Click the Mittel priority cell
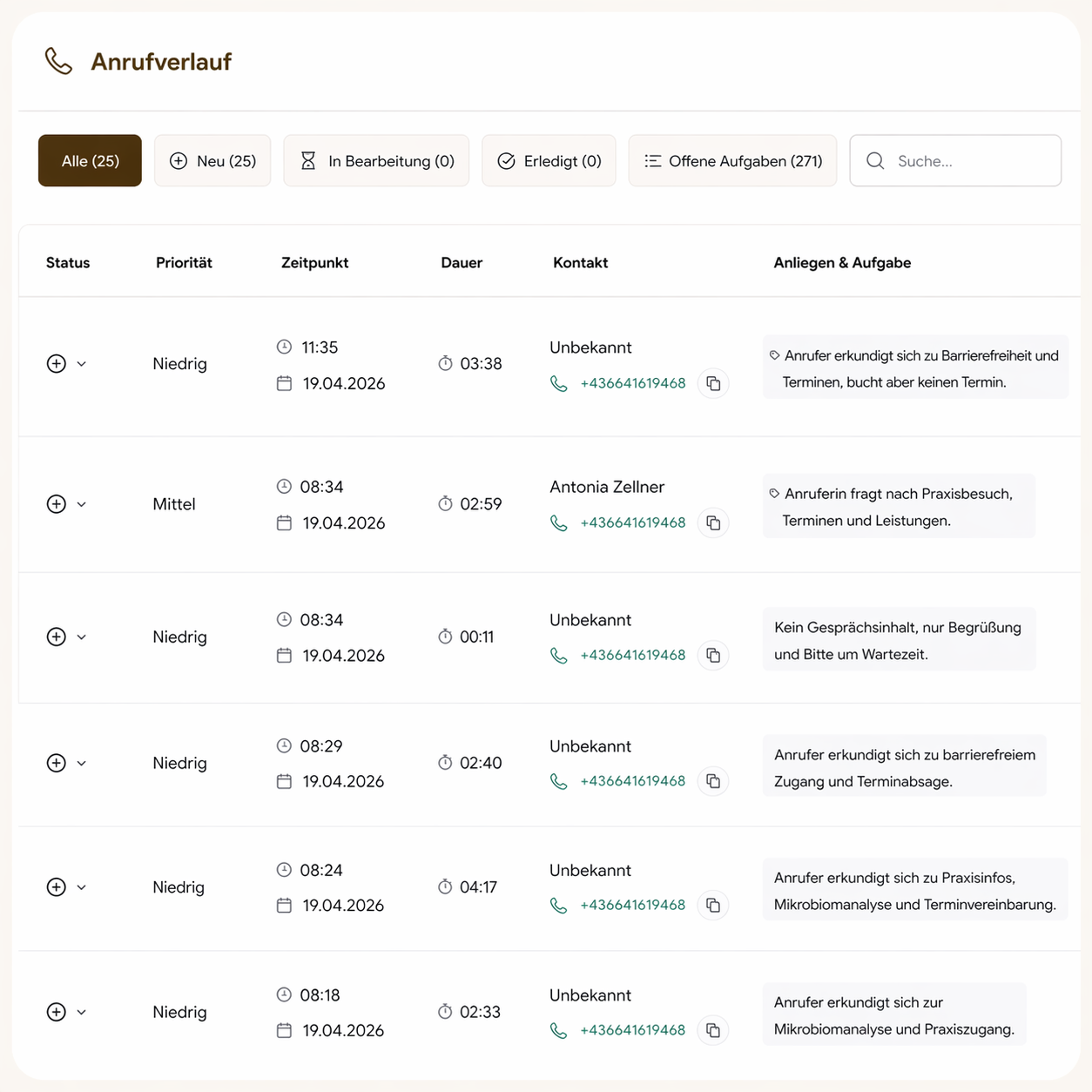1092x1092 pixels. pos(174,504)
